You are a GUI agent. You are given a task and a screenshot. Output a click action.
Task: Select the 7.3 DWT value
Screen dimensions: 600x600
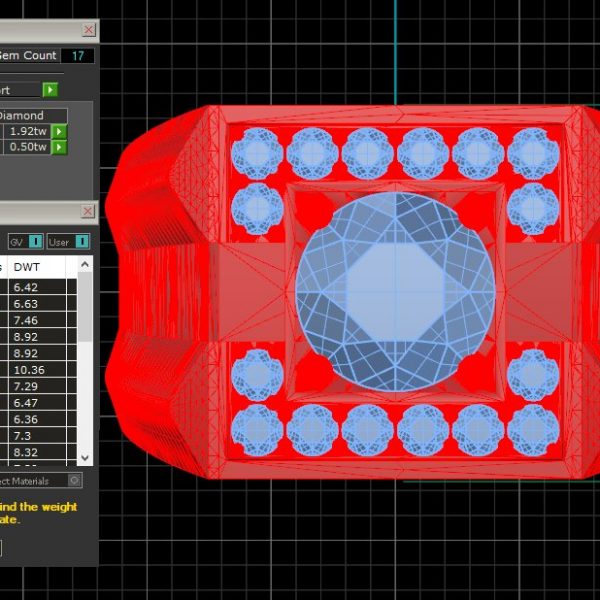point(37,435)
